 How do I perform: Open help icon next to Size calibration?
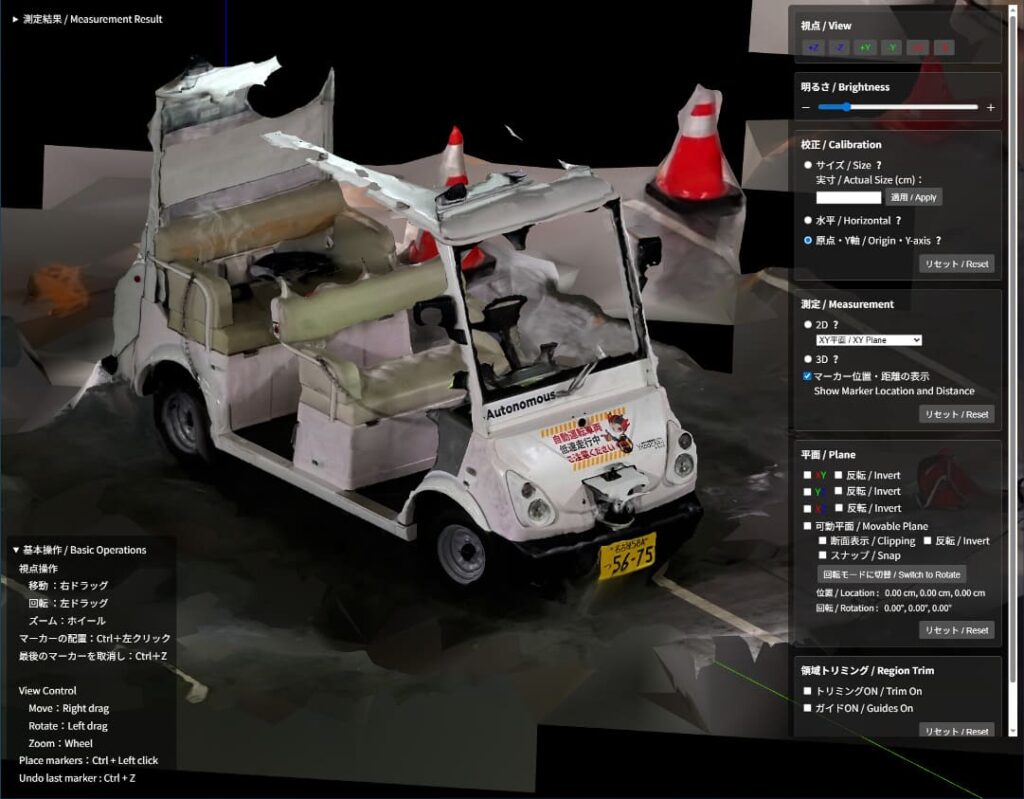pos(879,165)
